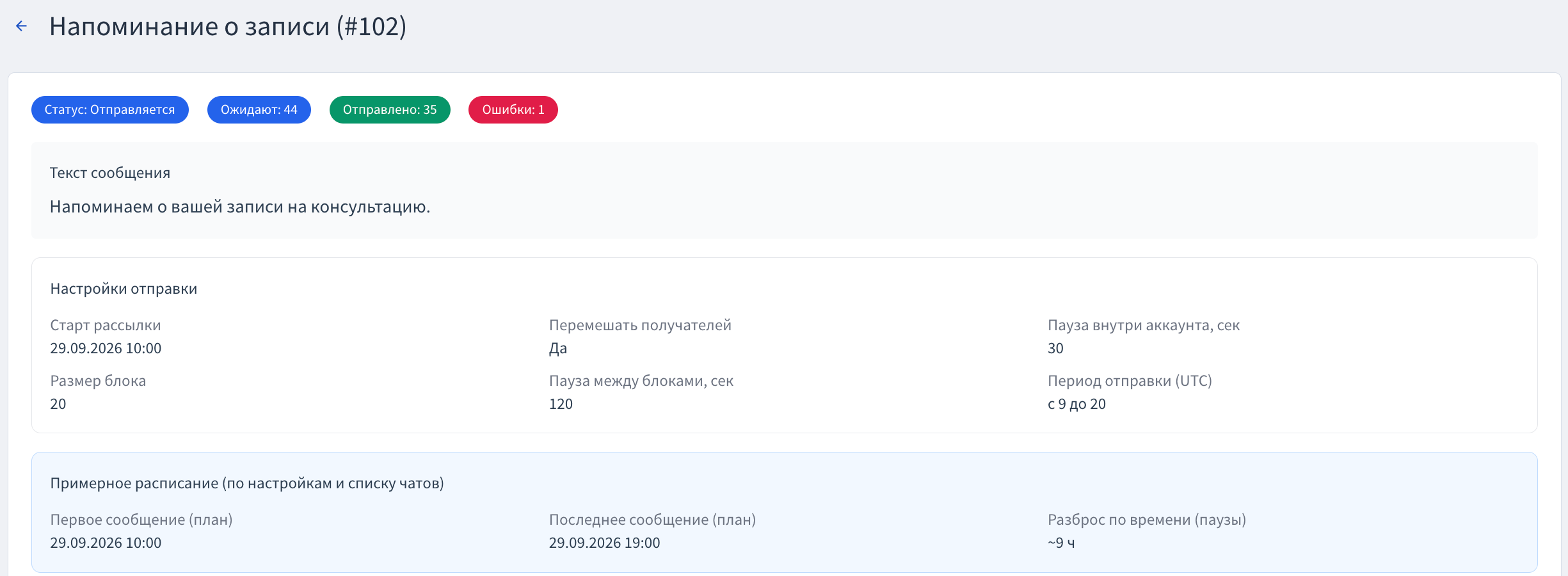Viewport: 1568px width, 576px height.
Task: Click the value '120' for block pause
Action: point(561,404)
